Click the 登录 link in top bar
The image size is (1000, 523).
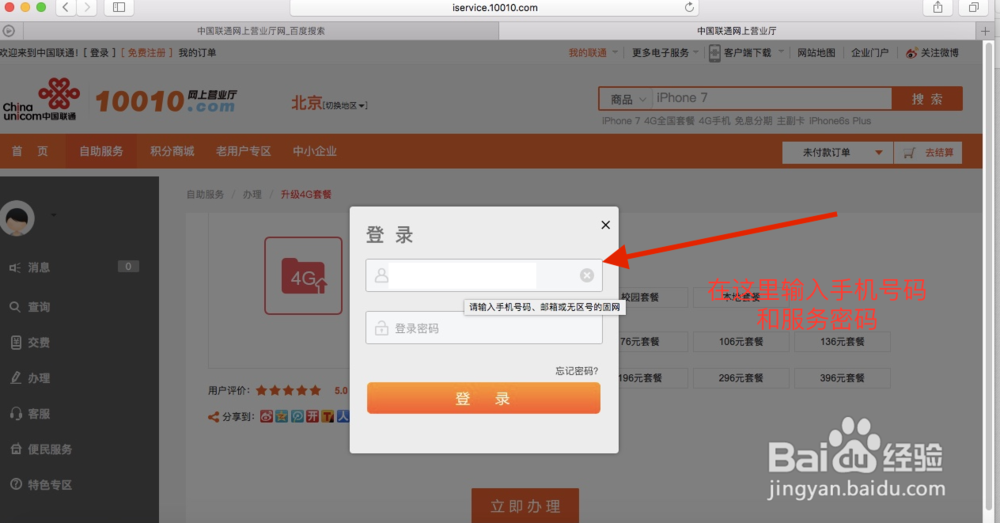[99, 53]
